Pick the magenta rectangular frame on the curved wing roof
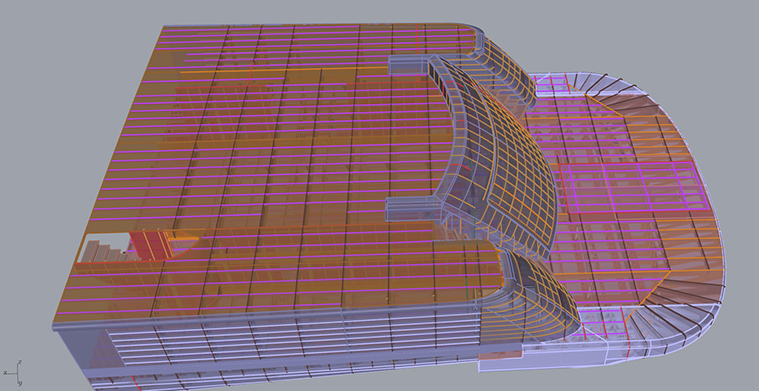Viewport: 759px width, 391px height. (635, 187)
